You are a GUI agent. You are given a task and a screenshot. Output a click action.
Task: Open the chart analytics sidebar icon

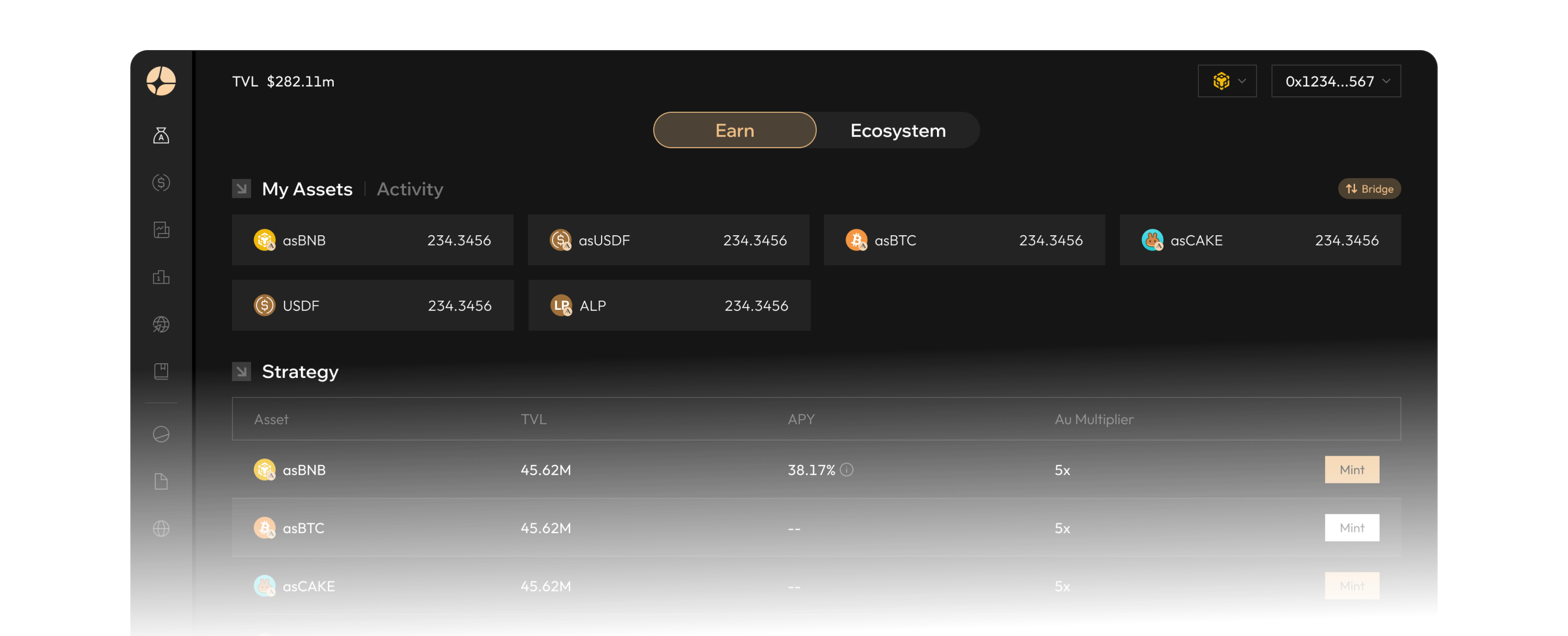tap(161, 230)
